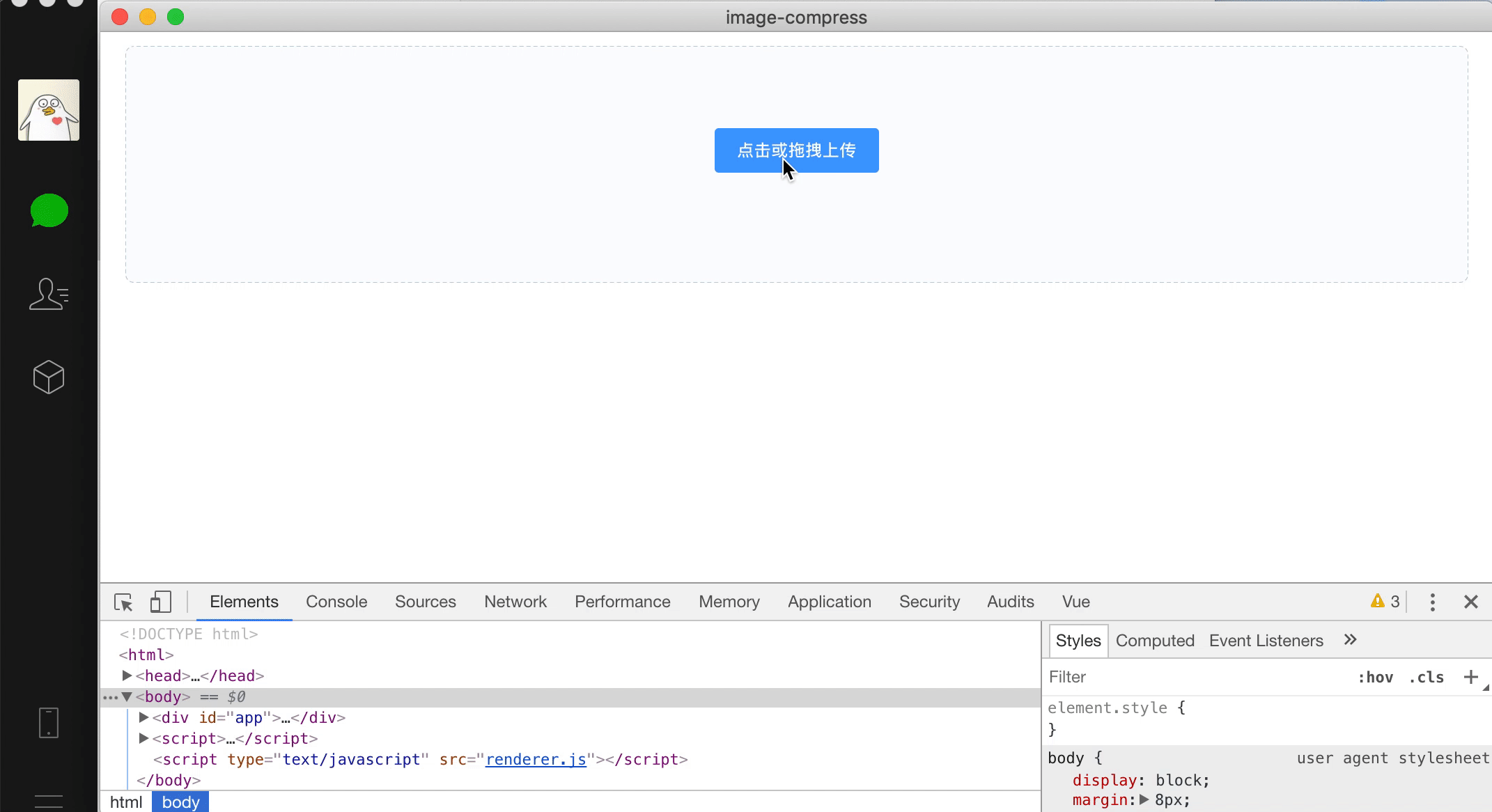This screenshot has height=812, width=1492.
Task: Select the </body> closing tag line
Action: 169,780
